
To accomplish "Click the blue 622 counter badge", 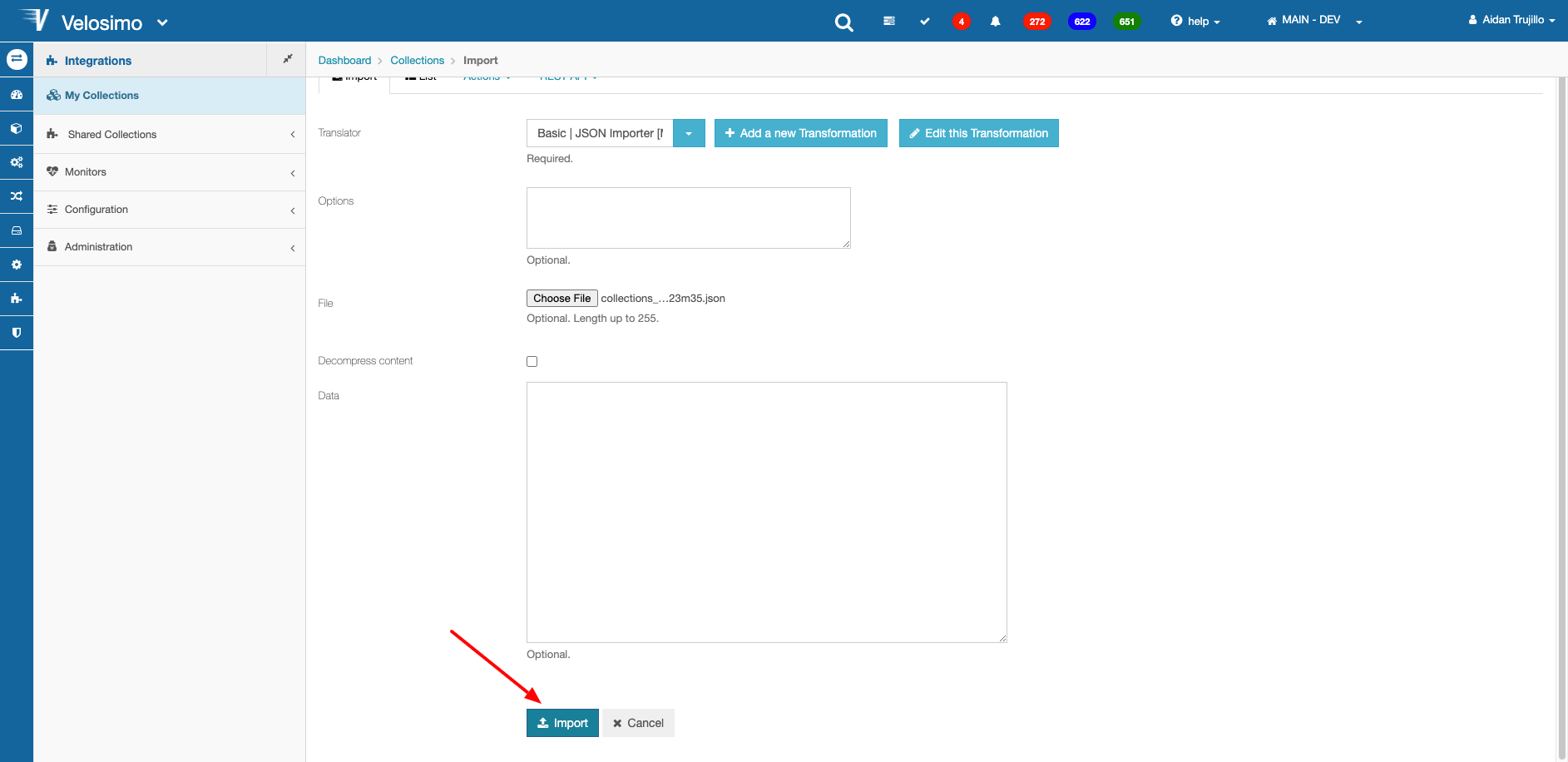I will 1081,22.
